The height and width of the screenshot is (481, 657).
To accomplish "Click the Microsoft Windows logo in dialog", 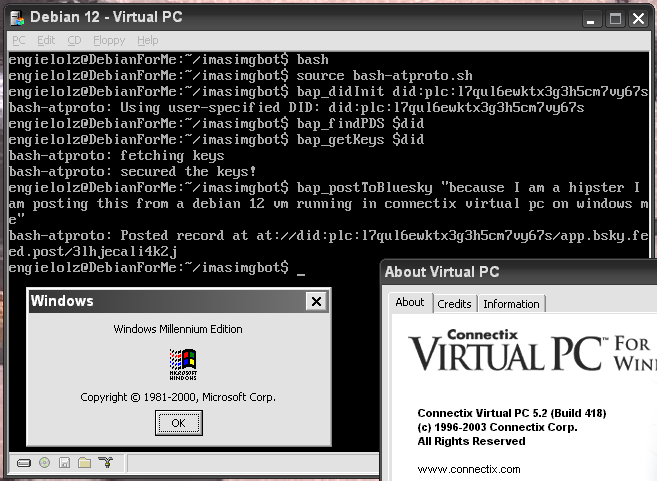I will 183,365.
